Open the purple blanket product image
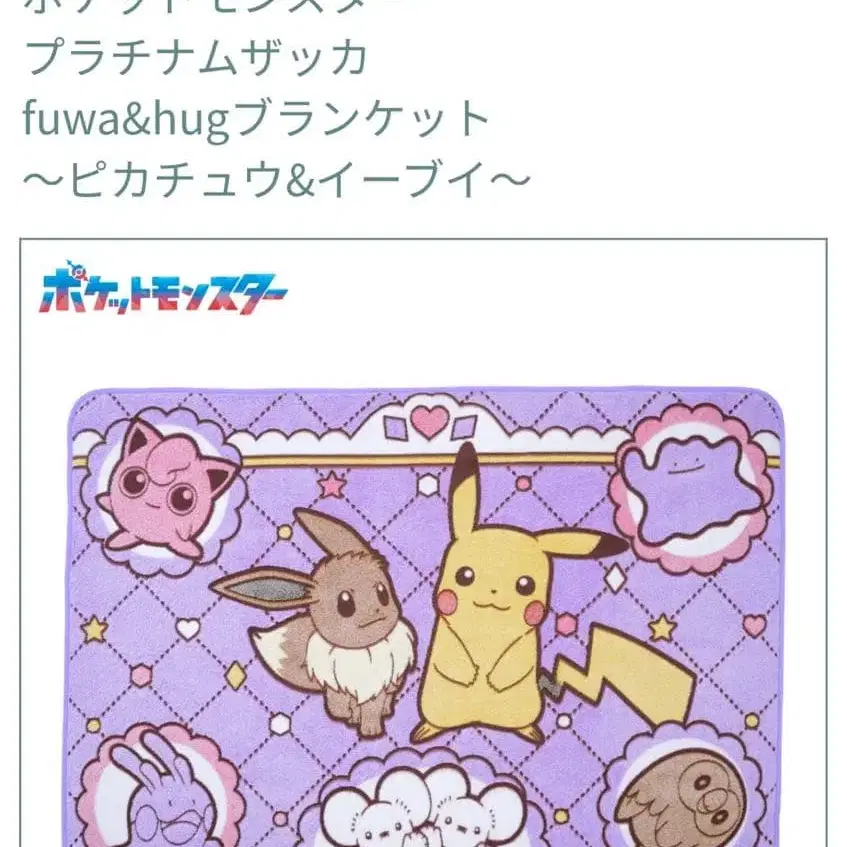 tap(426, 617)
